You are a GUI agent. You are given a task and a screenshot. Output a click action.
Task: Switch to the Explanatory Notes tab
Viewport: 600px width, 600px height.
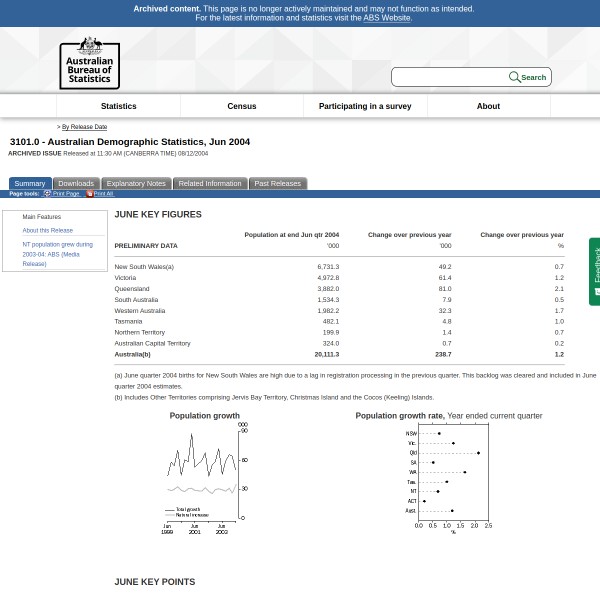point(136,183)
